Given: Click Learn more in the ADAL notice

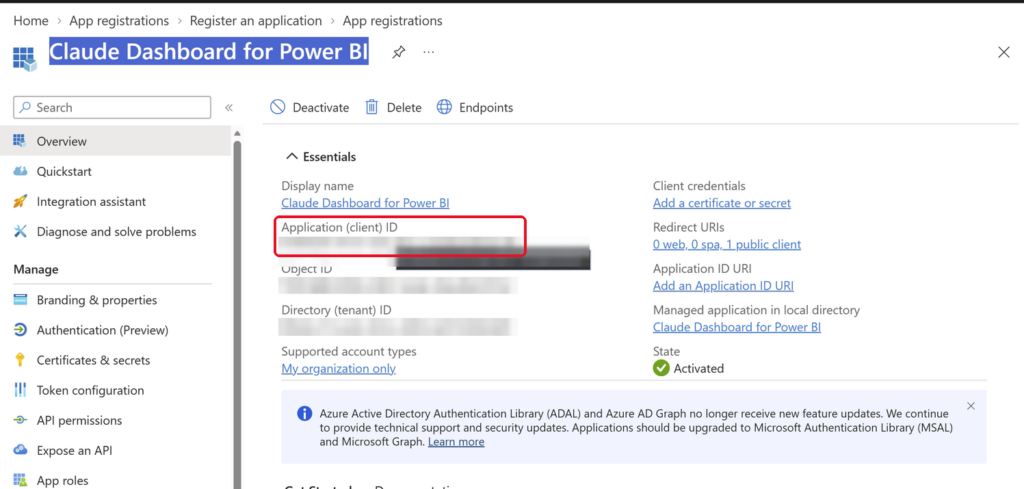Looking at the screenshot, I should (456, 442).
